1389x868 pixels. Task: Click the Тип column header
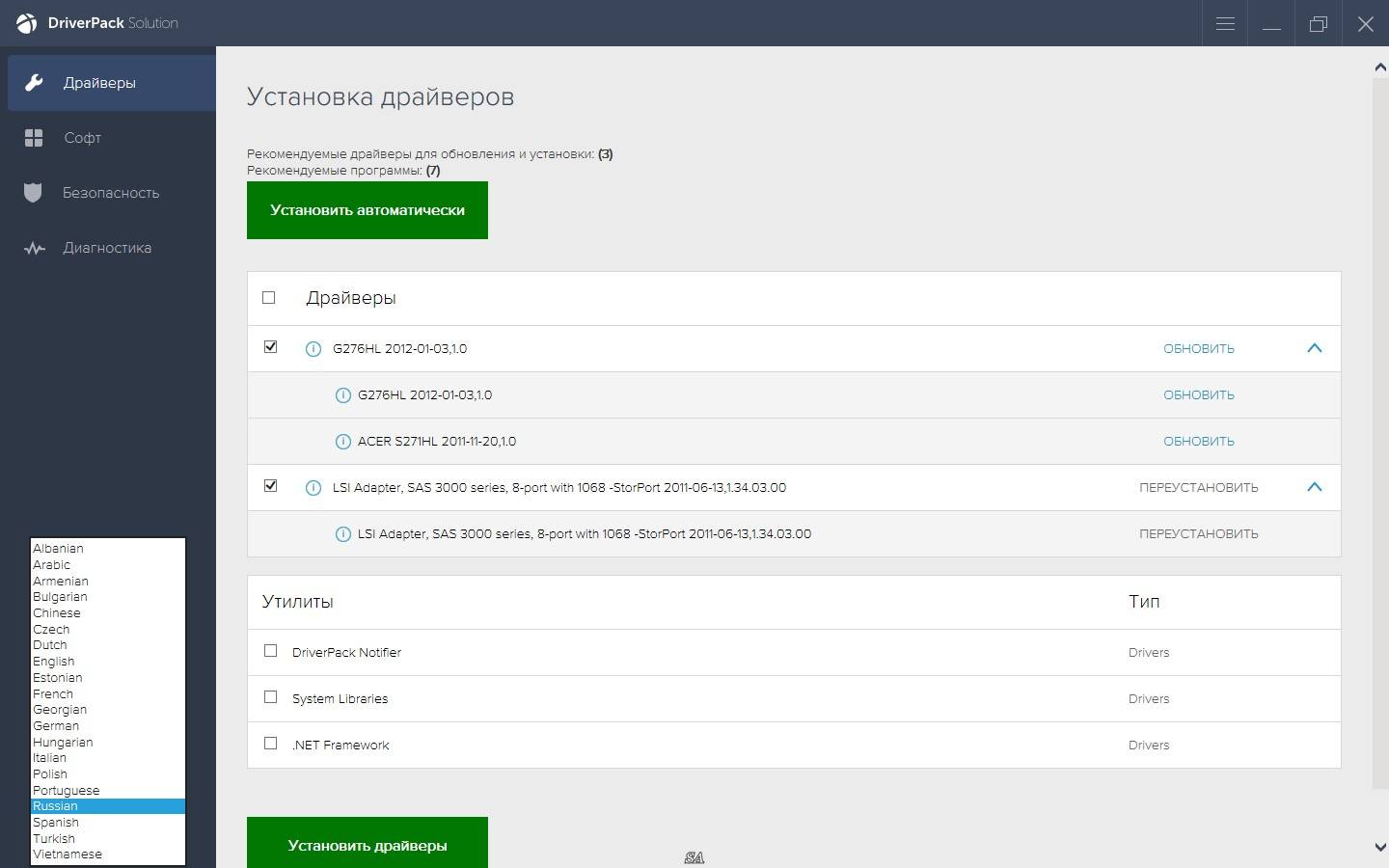(1144, 602)
